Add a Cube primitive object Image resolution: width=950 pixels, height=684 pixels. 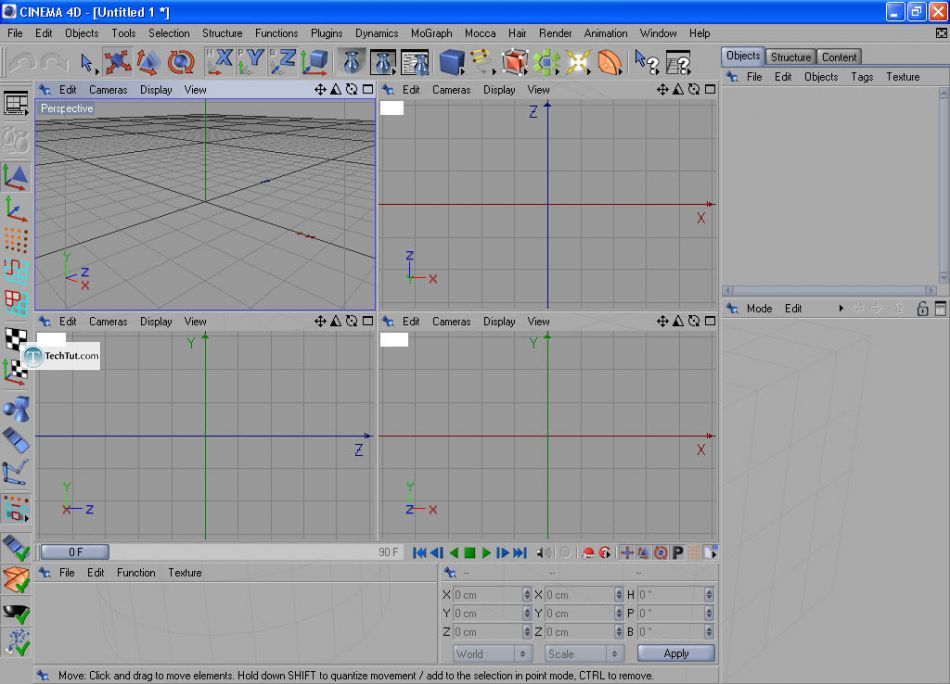451,62
